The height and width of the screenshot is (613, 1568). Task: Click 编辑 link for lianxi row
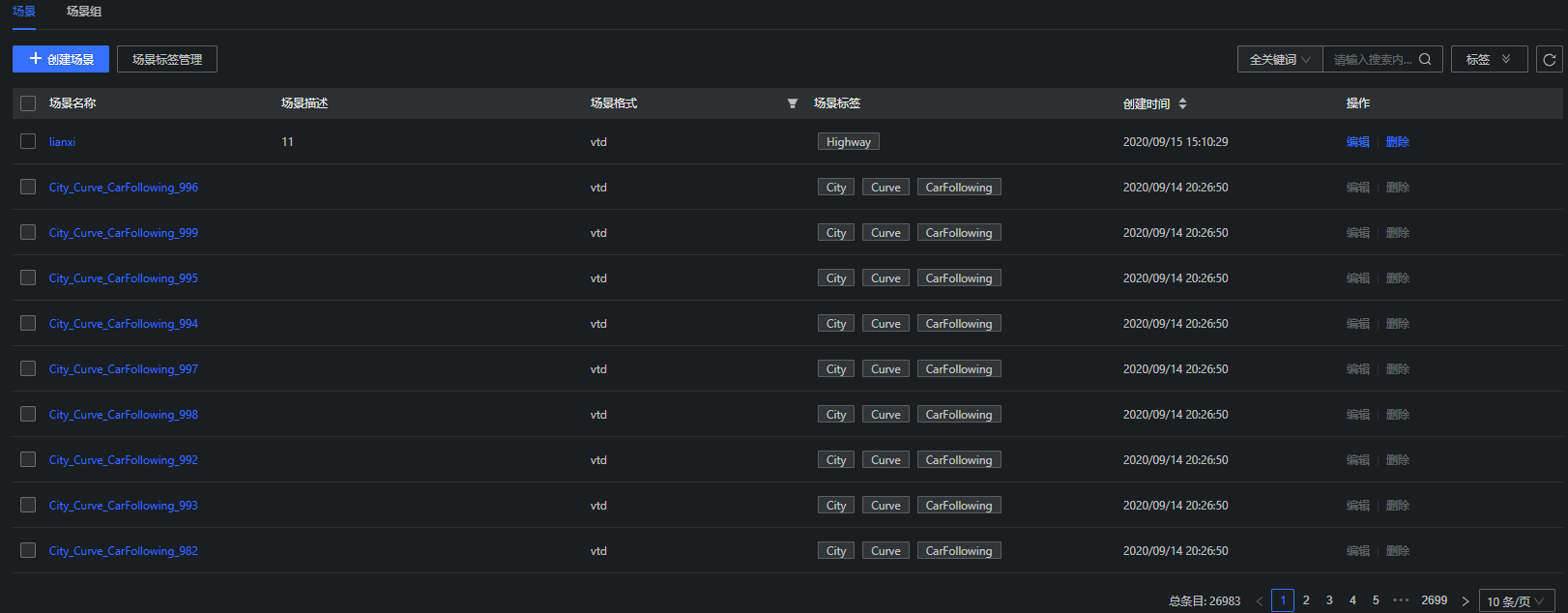(x=1357, y=141)
